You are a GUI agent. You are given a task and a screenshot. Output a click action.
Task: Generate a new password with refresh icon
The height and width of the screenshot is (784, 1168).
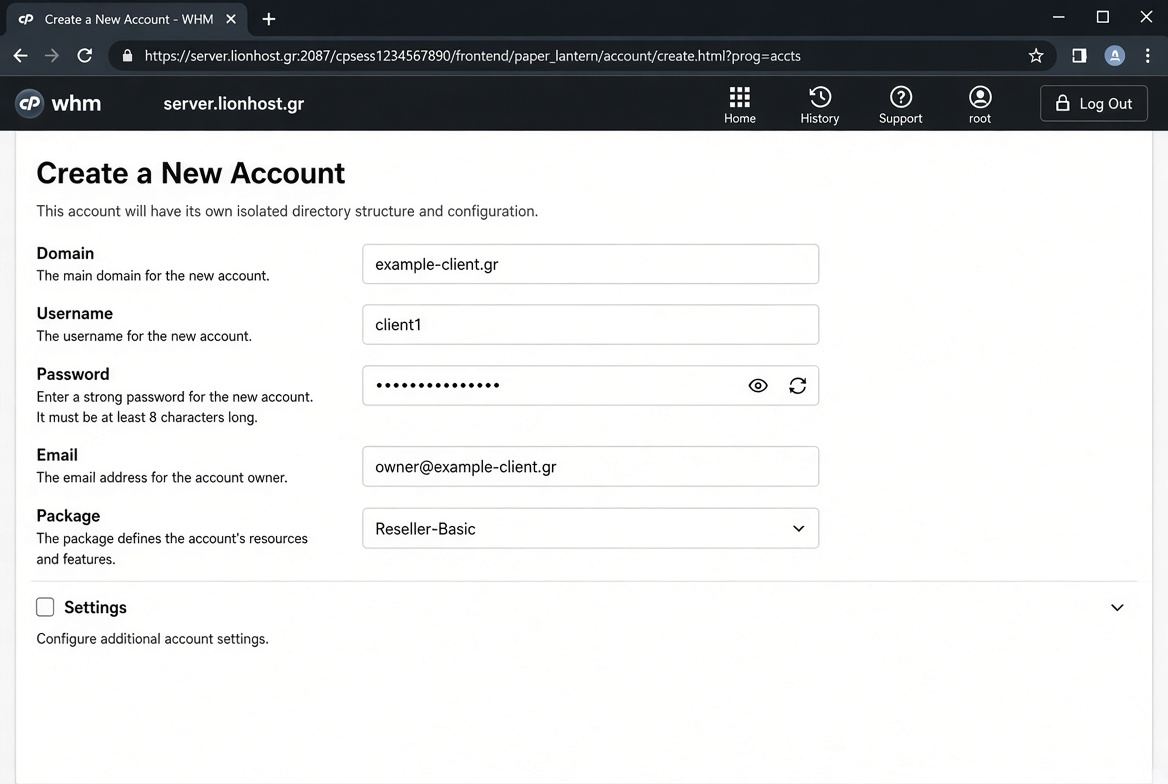797,385
